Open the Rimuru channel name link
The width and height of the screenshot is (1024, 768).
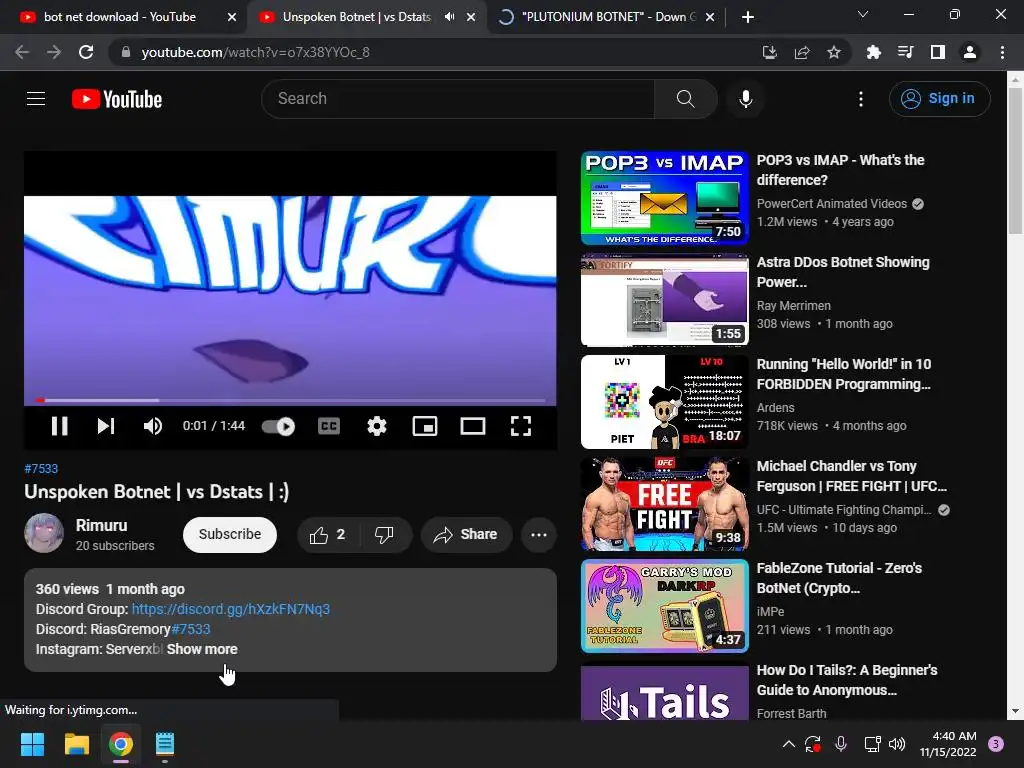(x=101, y=525)
